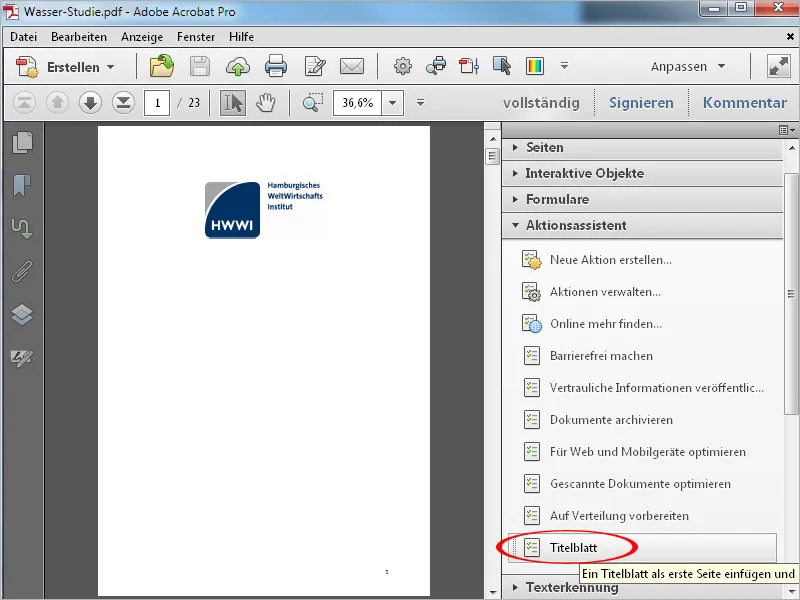
Task: Click the print production preview icon
Action: [436, 66]
